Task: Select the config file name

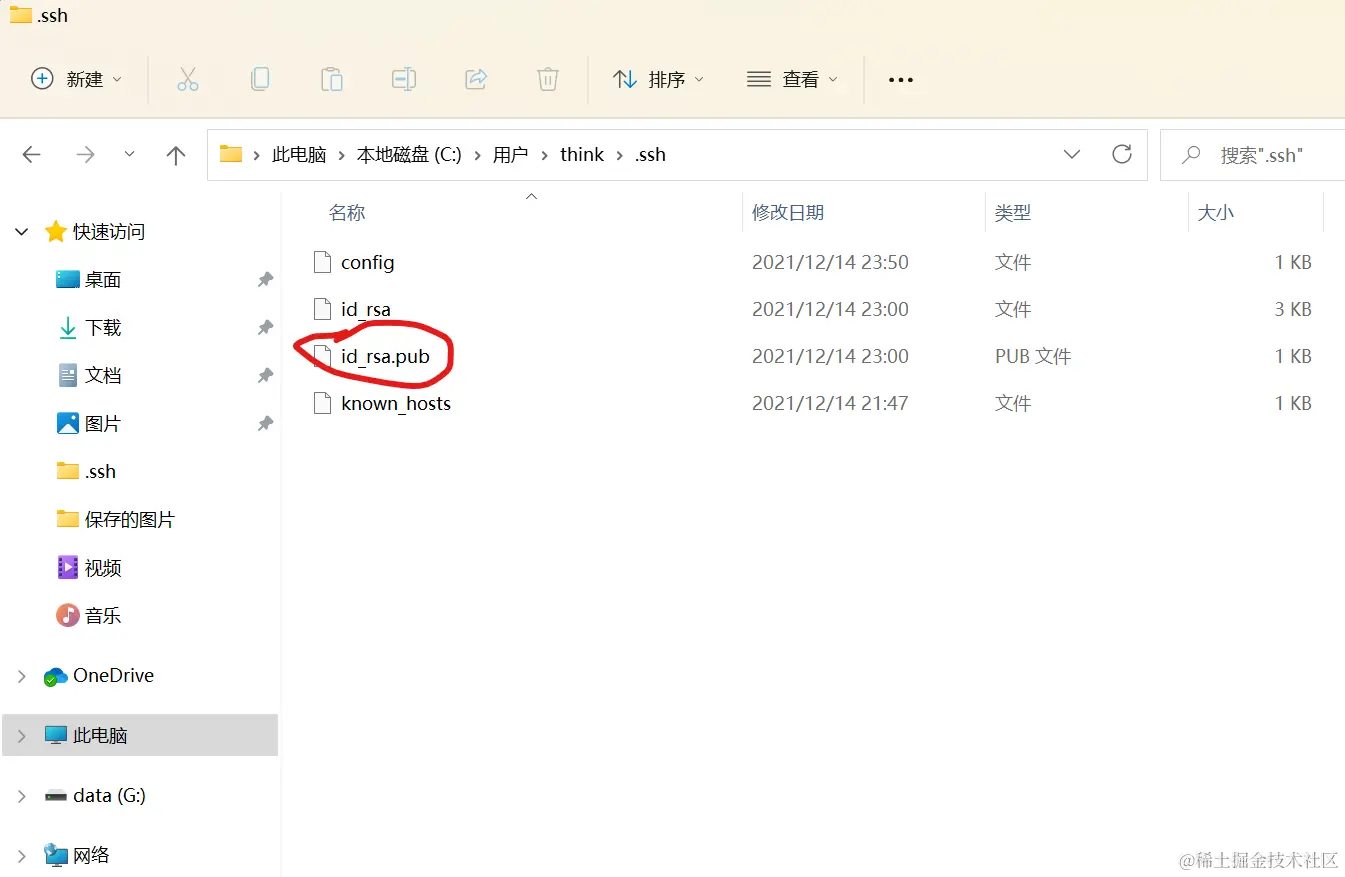Action: [367, 262]
